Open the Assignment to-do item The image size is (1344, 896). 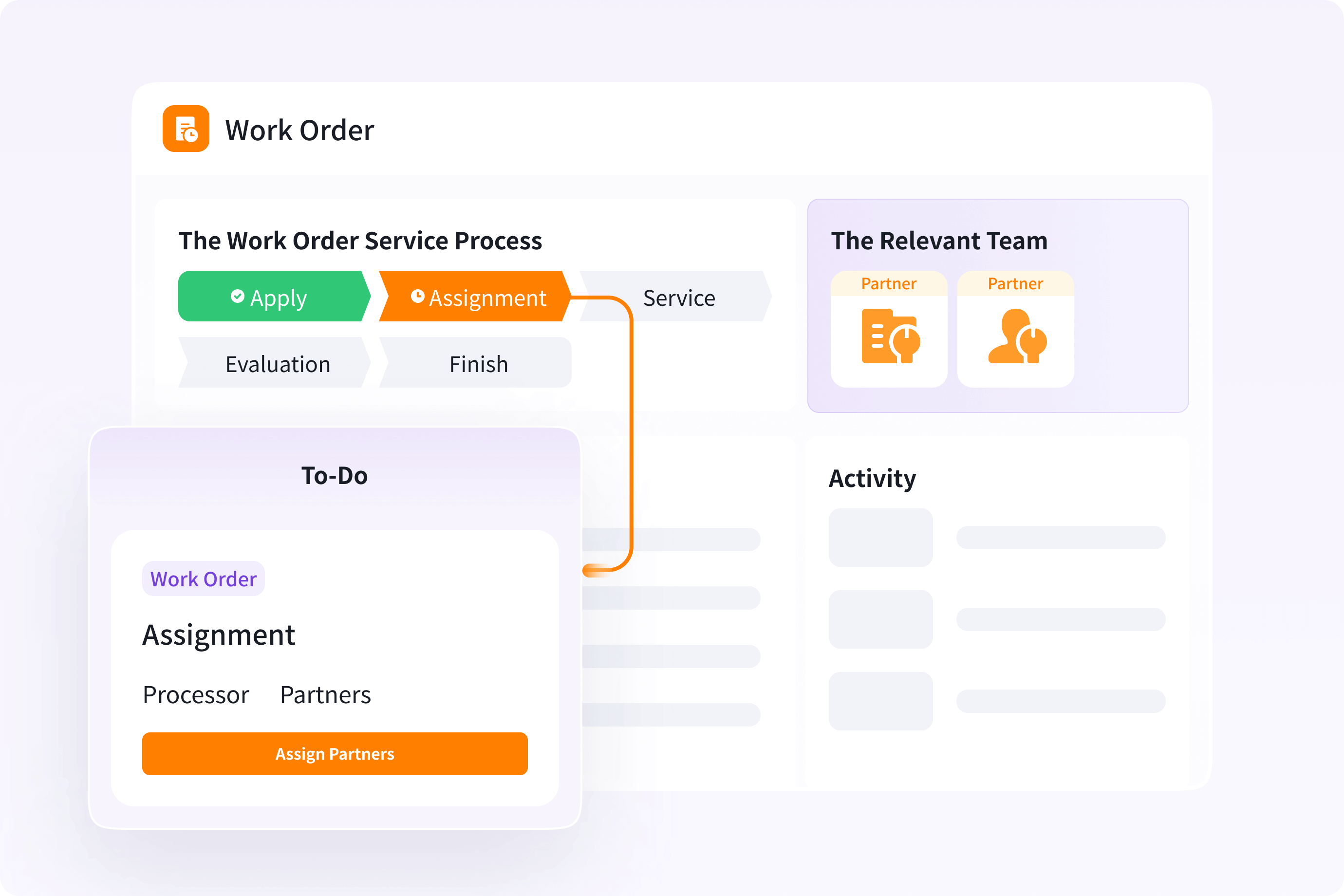click(220, 635)
